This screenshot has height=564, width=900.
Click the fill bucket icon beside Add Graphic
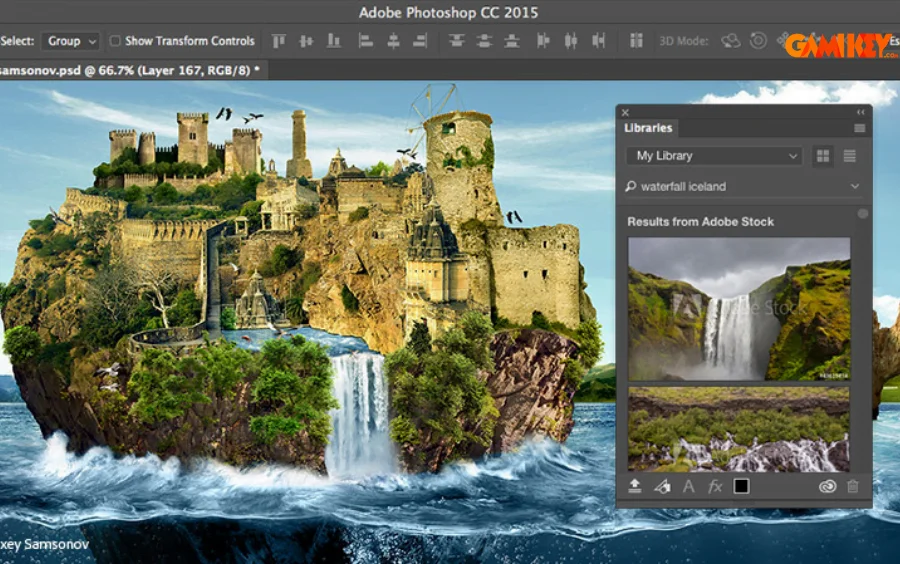[x=662, y=487]
